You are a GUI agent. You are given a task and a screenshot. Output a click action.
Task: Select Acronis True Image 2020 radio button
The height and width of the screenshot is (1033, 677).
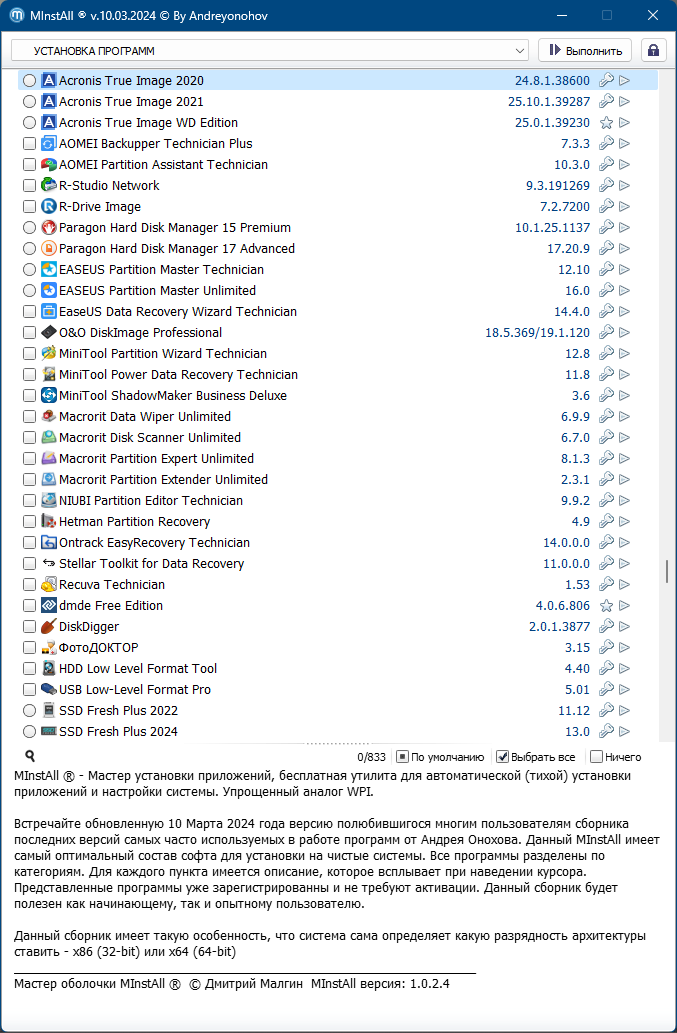pos(29,81)
